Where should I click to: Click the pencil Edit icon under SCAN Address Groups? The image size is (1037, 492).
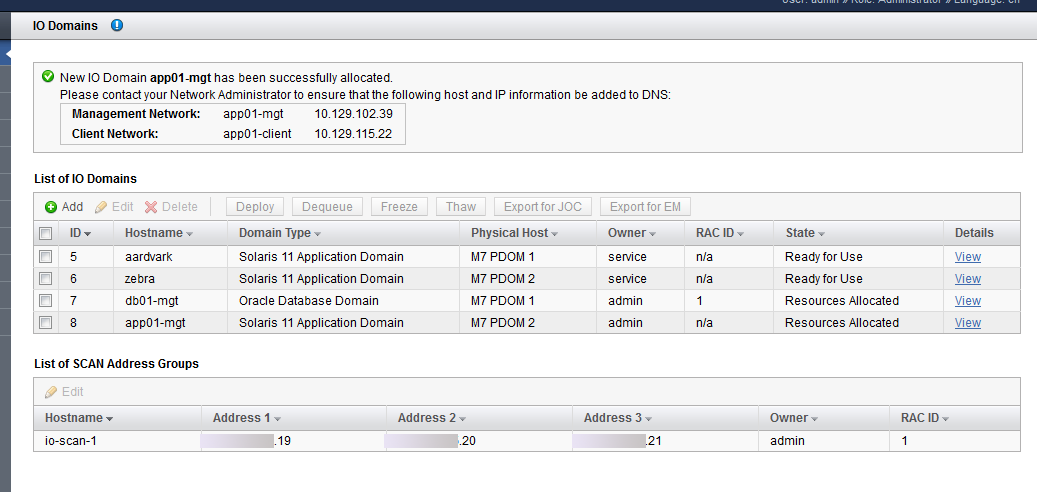51,392
